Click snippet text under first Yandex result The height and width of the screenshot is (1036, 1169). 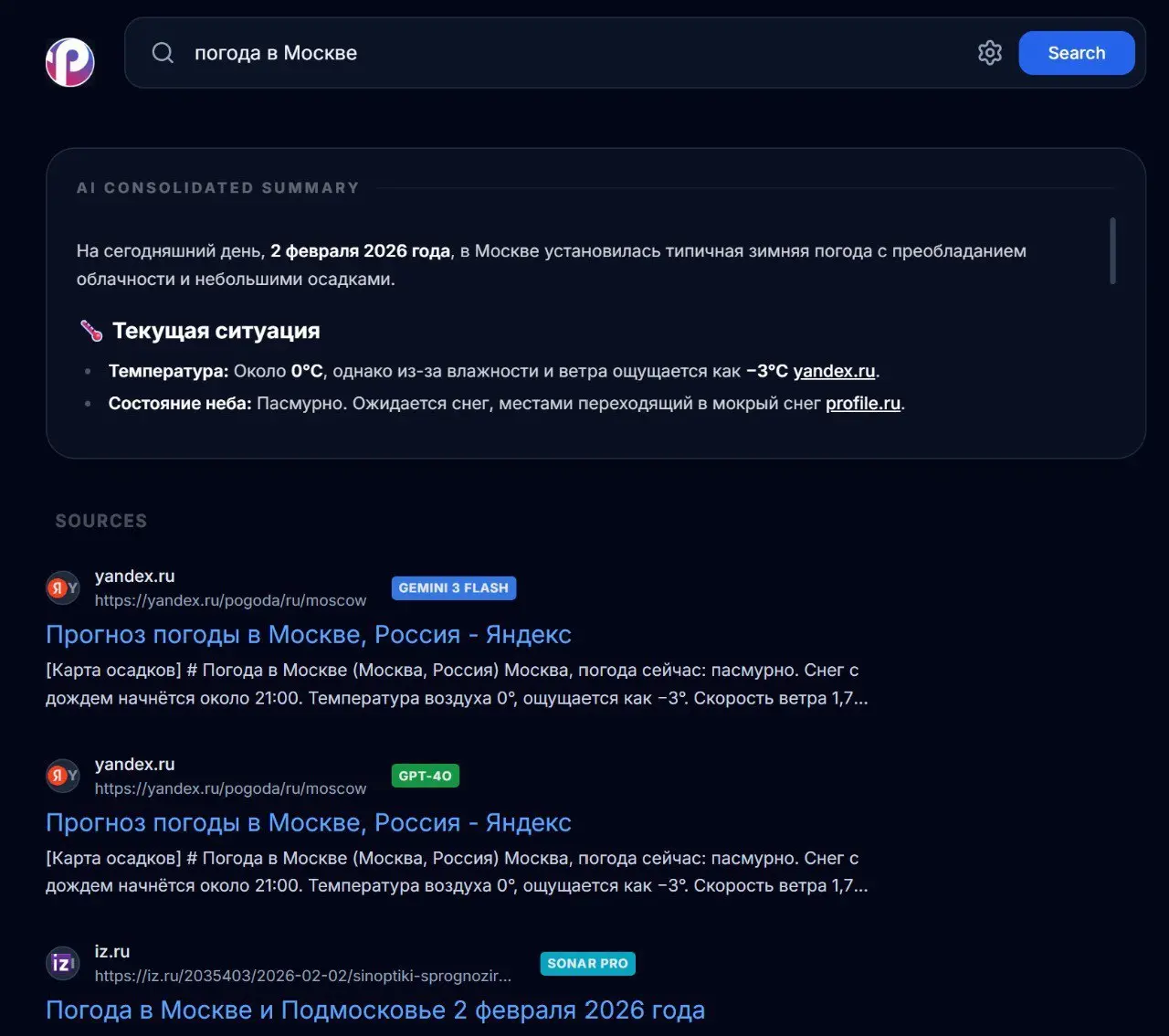click(457, 683)
